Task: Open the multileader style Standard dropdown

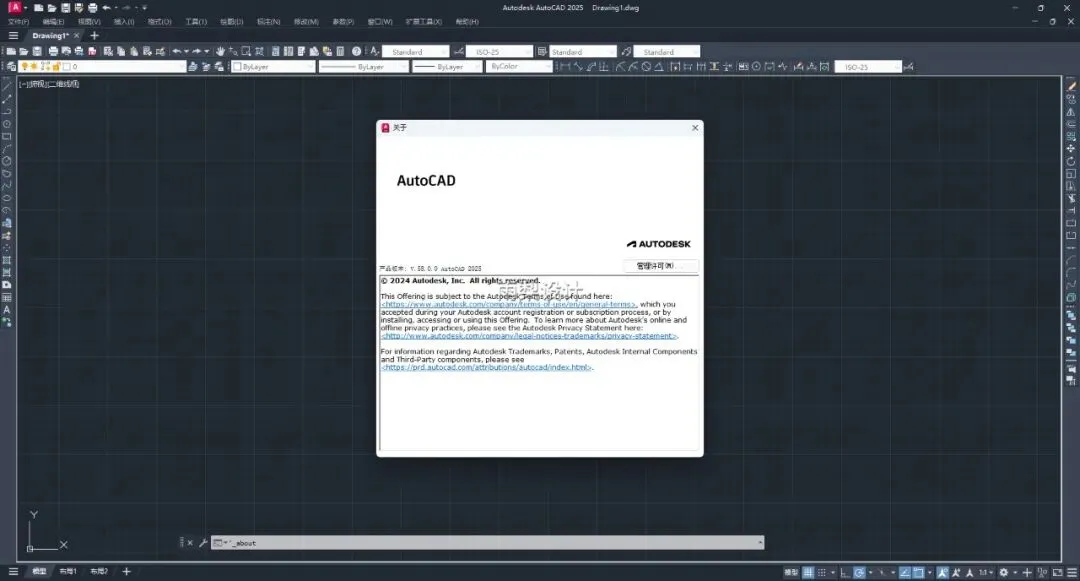Action: pos(667,52)
